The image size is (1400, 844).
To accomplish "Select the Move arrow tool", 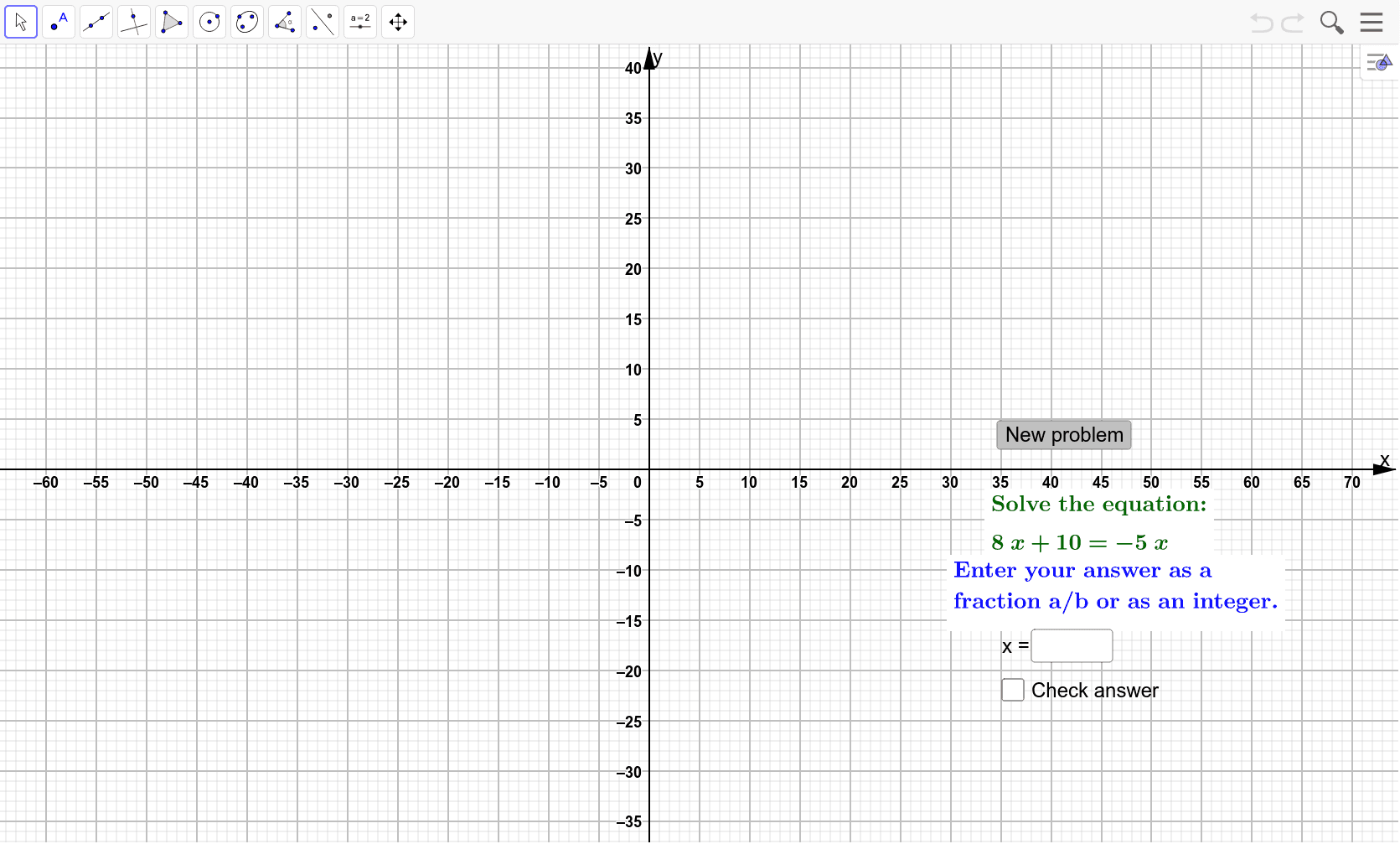I will [21, 22].
